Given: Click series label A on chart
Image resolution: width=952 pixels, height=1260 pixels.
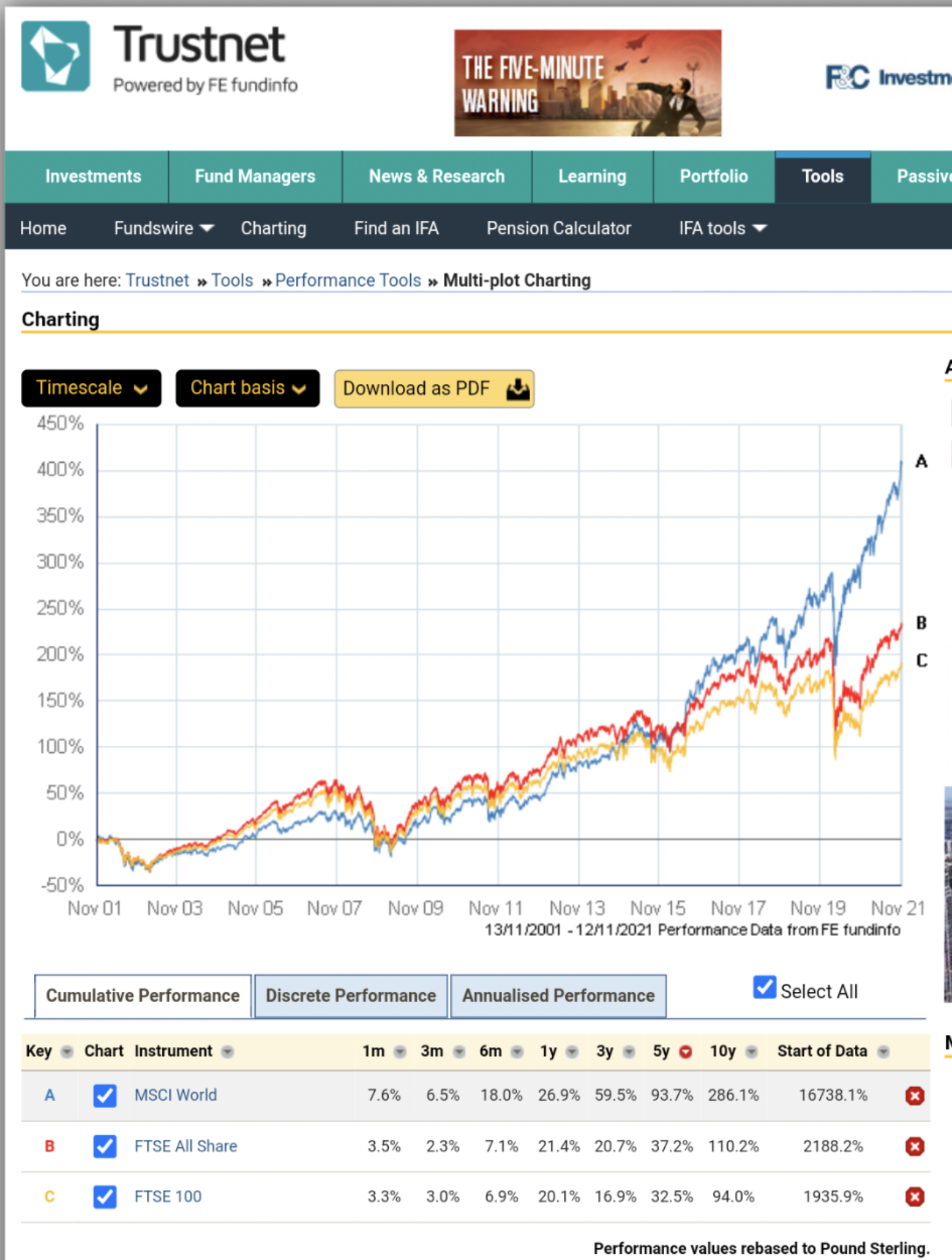Looking at the screenshot, I should [x=921, y=461].
